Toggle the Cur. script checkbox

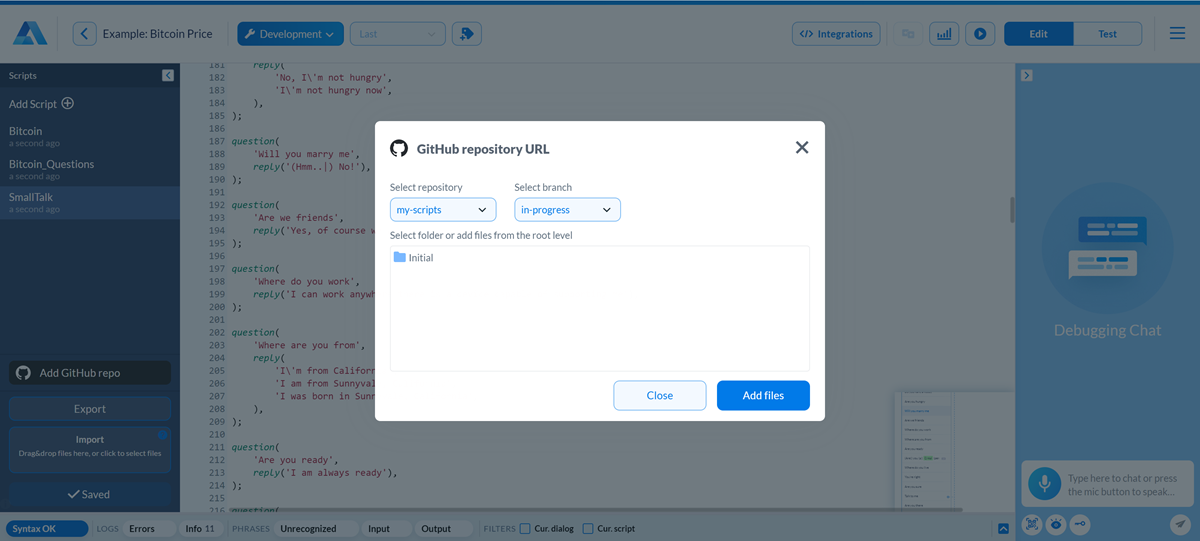pos(588,529)
